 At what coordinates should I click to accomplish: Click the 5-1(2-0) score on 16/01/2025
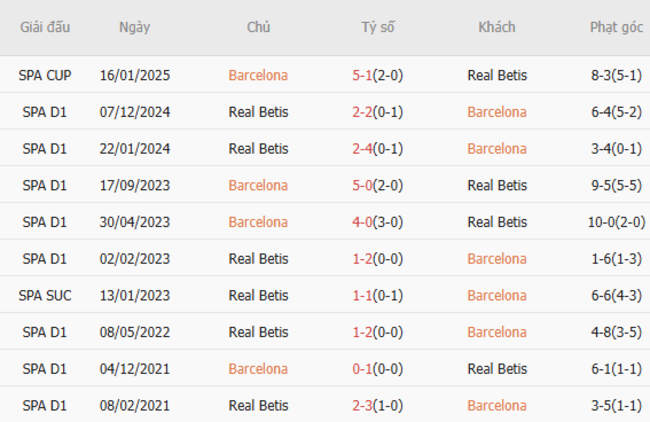(378, 75)
